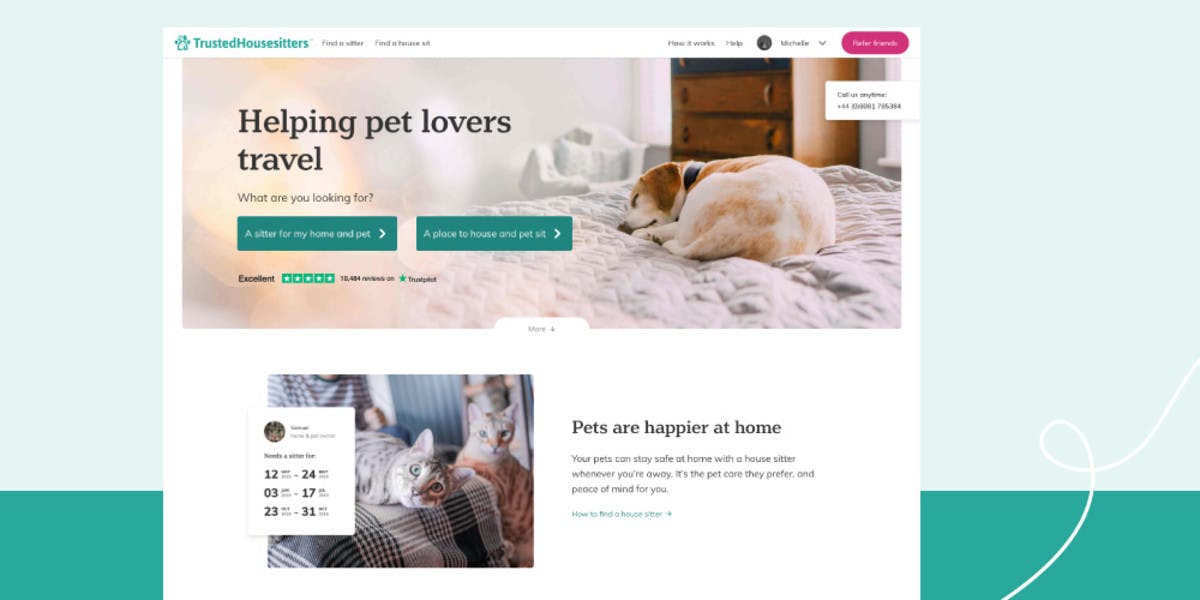Viewport: 1200px width, 600px height.
Task: Open the cats photo thumbnail
Action: pyautogui.click(x=400, y=471)
